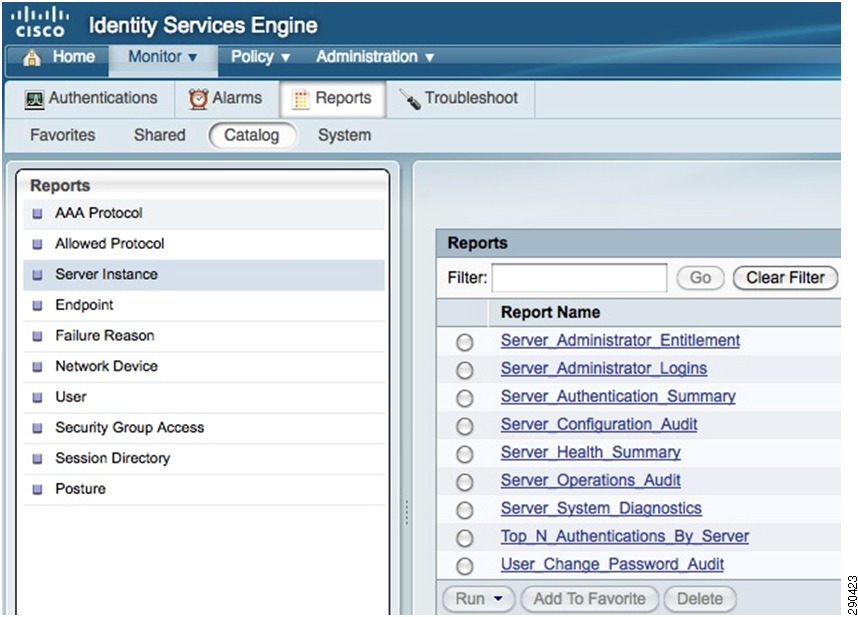Click the Reports calendar icon
Image resolution: width=858 pixels, height=617 pixels.
[x=300, y=100]
